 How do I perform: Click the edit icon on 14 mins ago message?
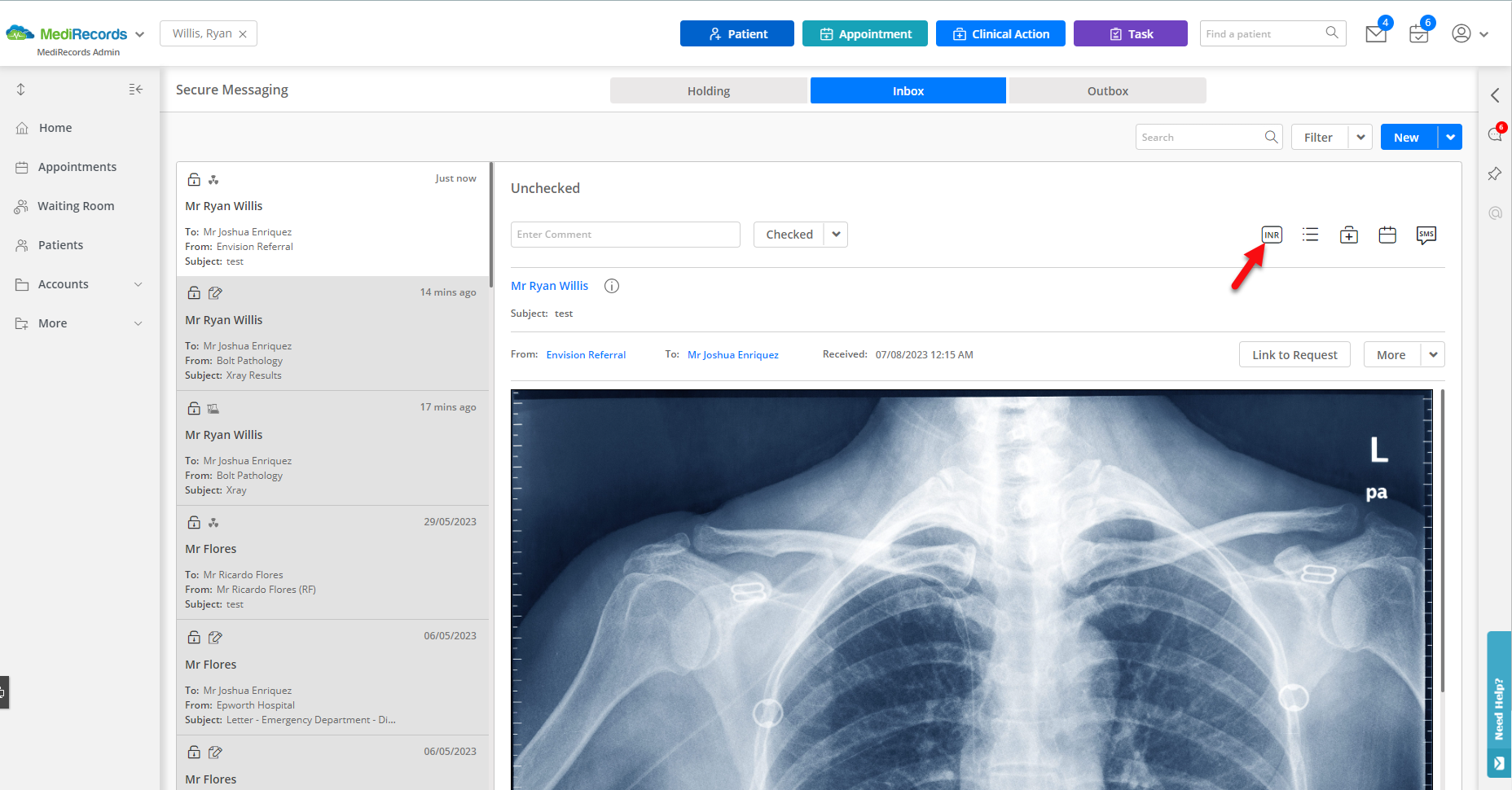[215, 292]
